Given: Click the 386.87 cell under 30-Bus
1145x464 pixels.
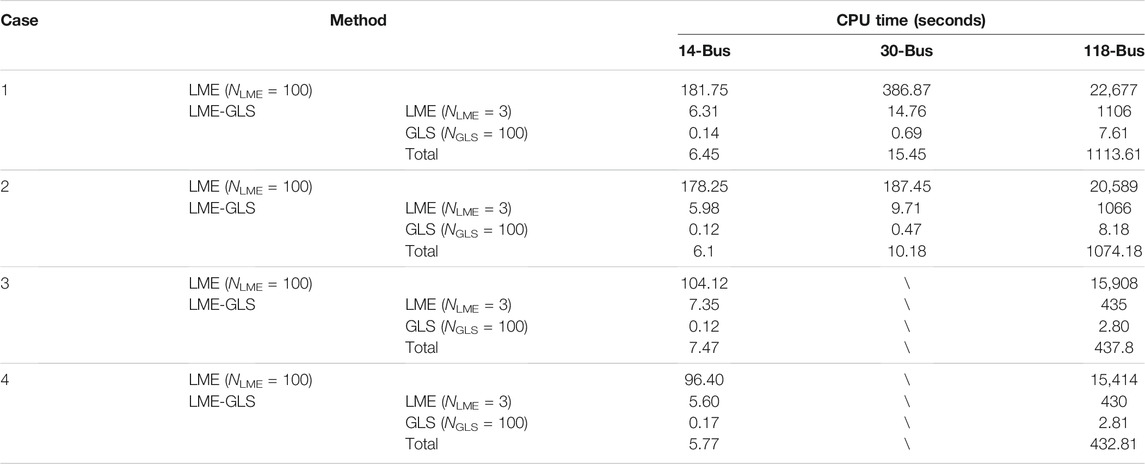Looking at the screenshot, I should pos(907,91).
